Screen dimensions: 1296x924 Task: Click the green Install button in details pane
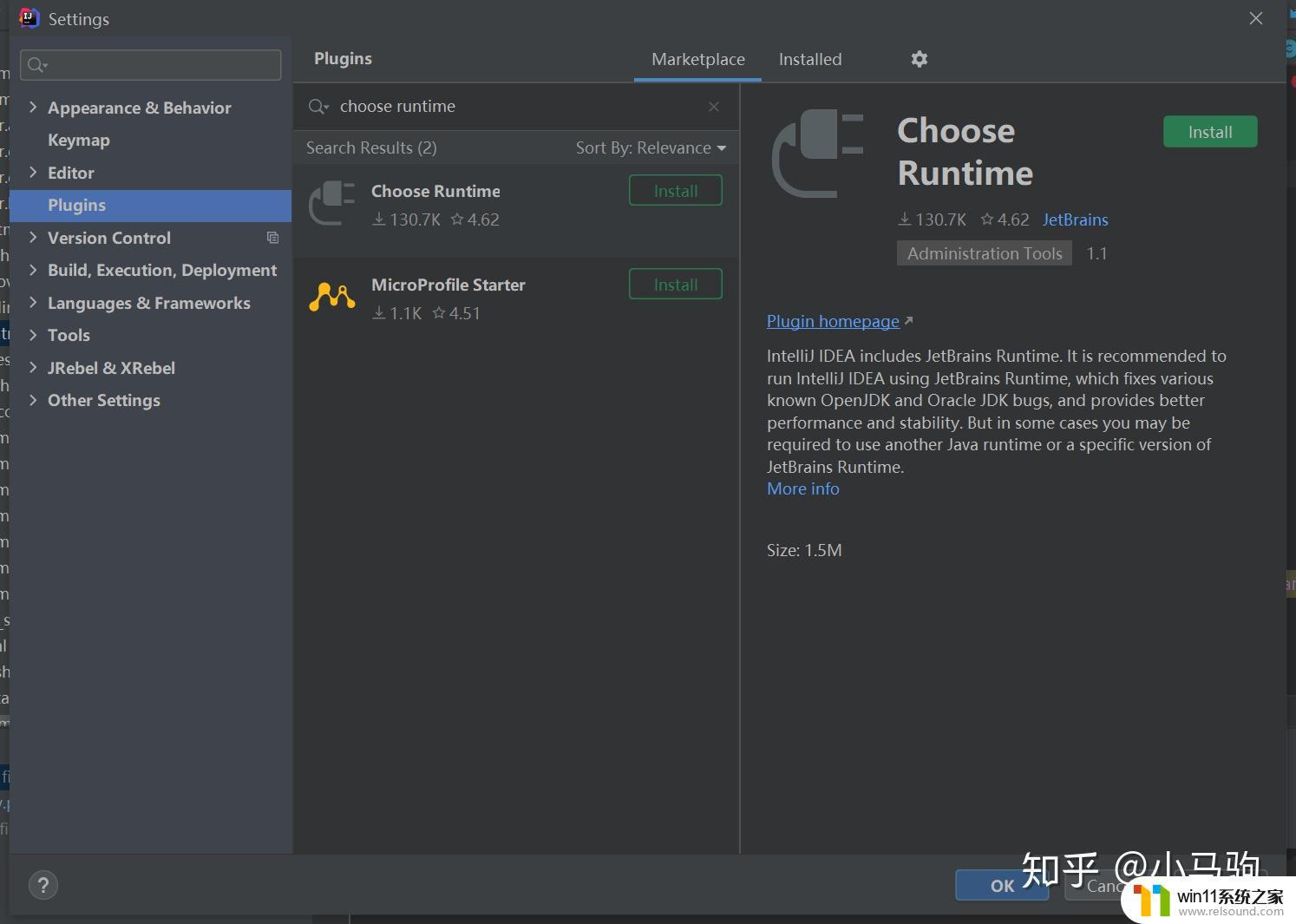pos(1210,132)
